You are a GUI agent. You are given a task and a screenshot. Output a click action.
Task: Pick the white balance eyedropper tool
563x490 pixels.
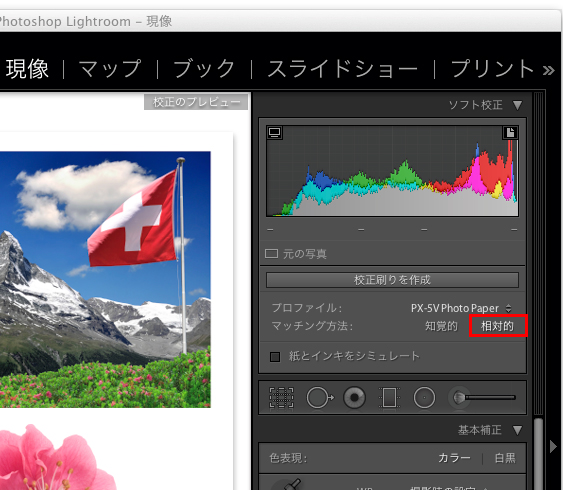pos(293,484)
